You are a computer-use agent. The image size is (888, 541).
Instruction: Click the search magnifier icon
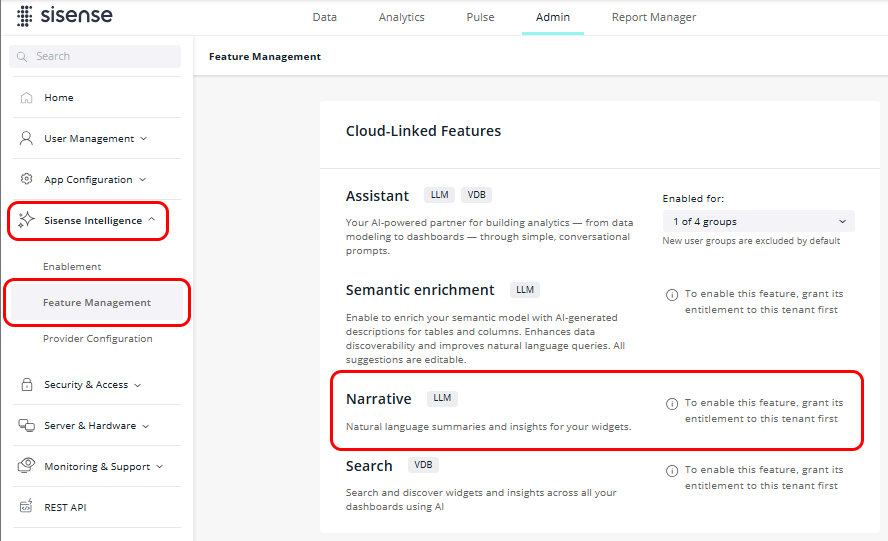point(22,57)
